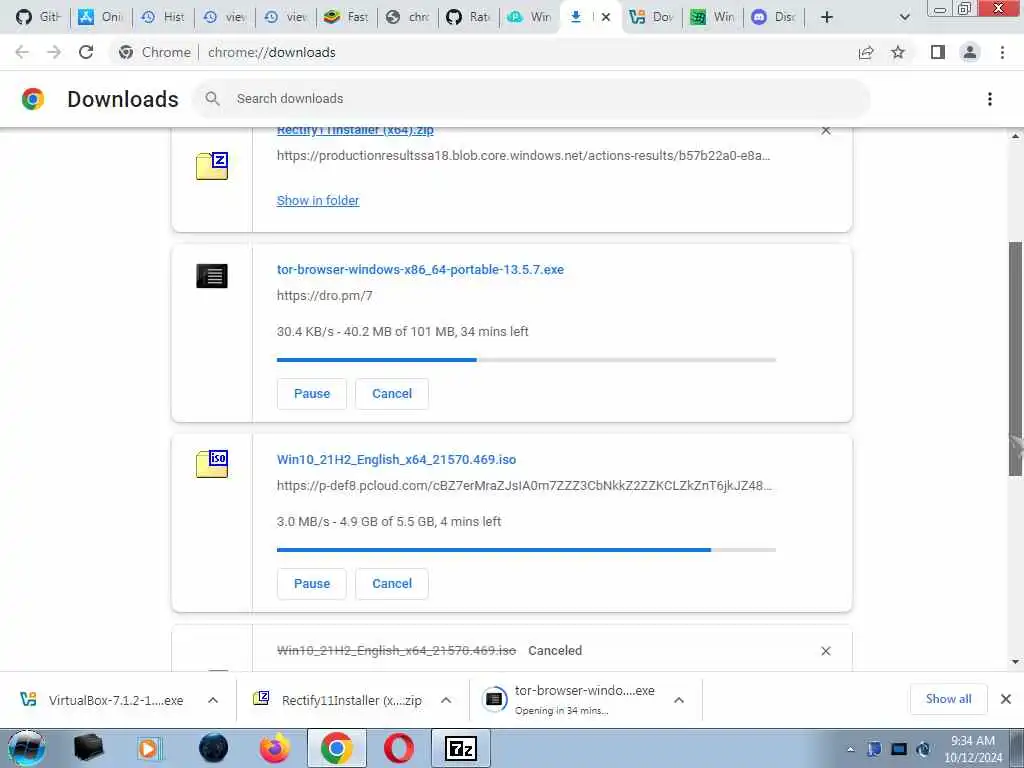Pause the tor-browser download

click(312, 394)
